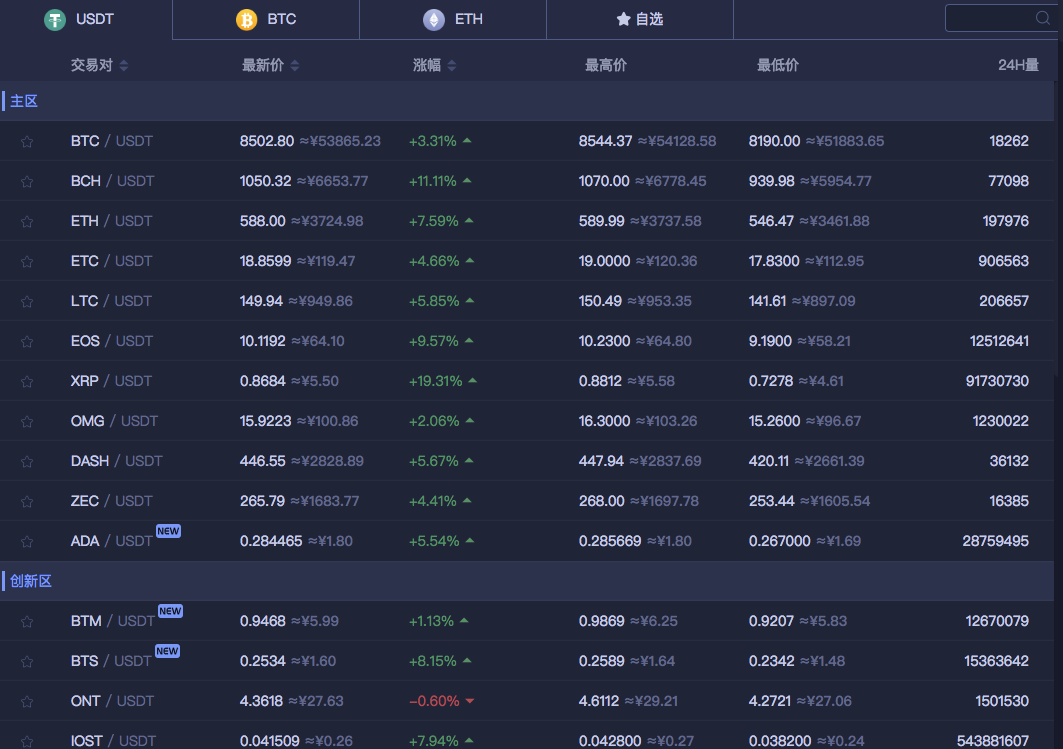Click BTS change value +8.15%

point(433,661)
